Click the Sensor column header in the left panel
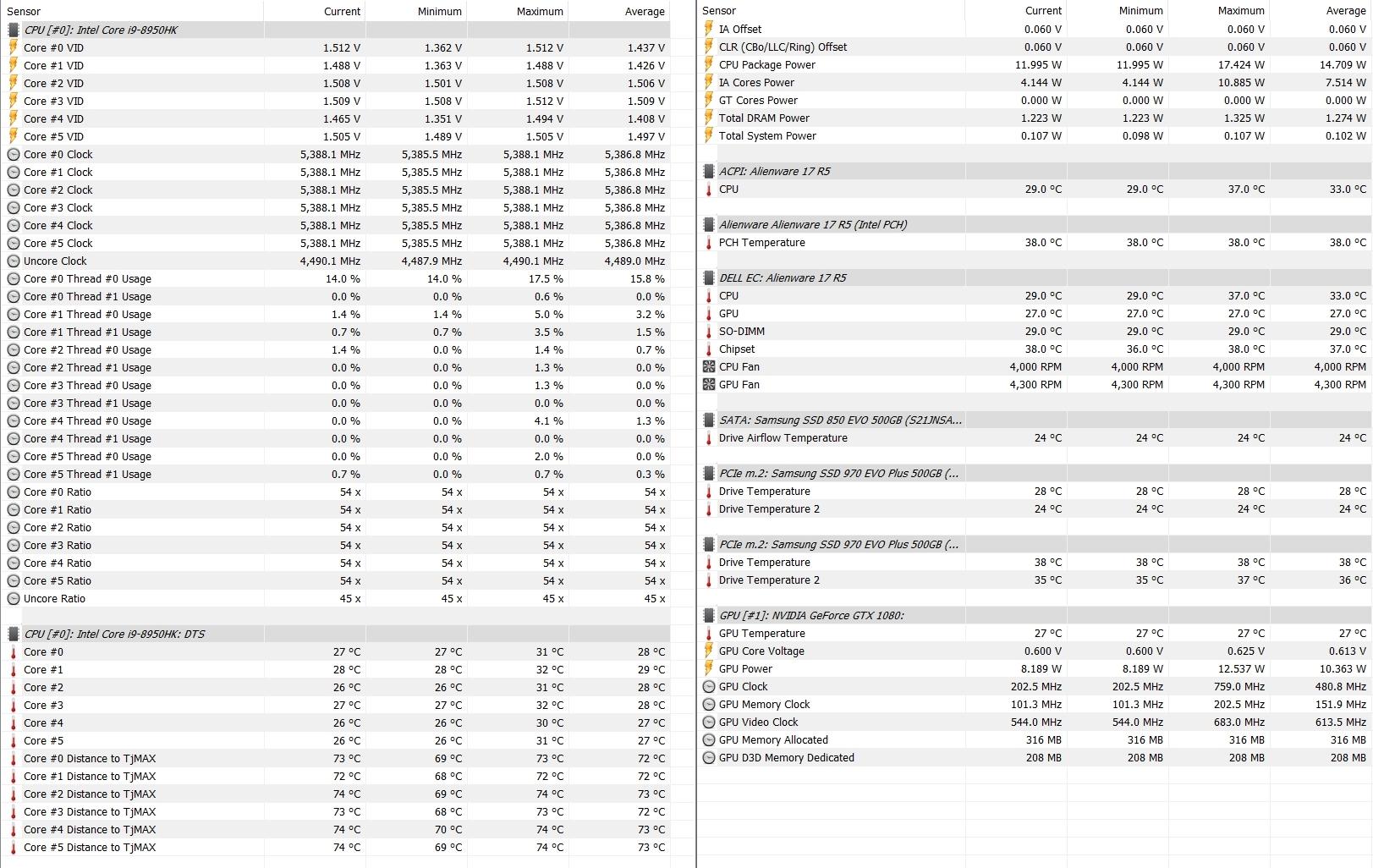Viewport: 1373px width, 868px height. click(x=24, y=11)
